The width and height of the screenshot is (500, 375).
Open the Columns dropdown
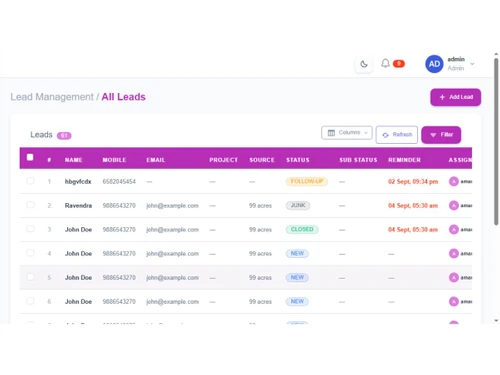coord(347,133)
